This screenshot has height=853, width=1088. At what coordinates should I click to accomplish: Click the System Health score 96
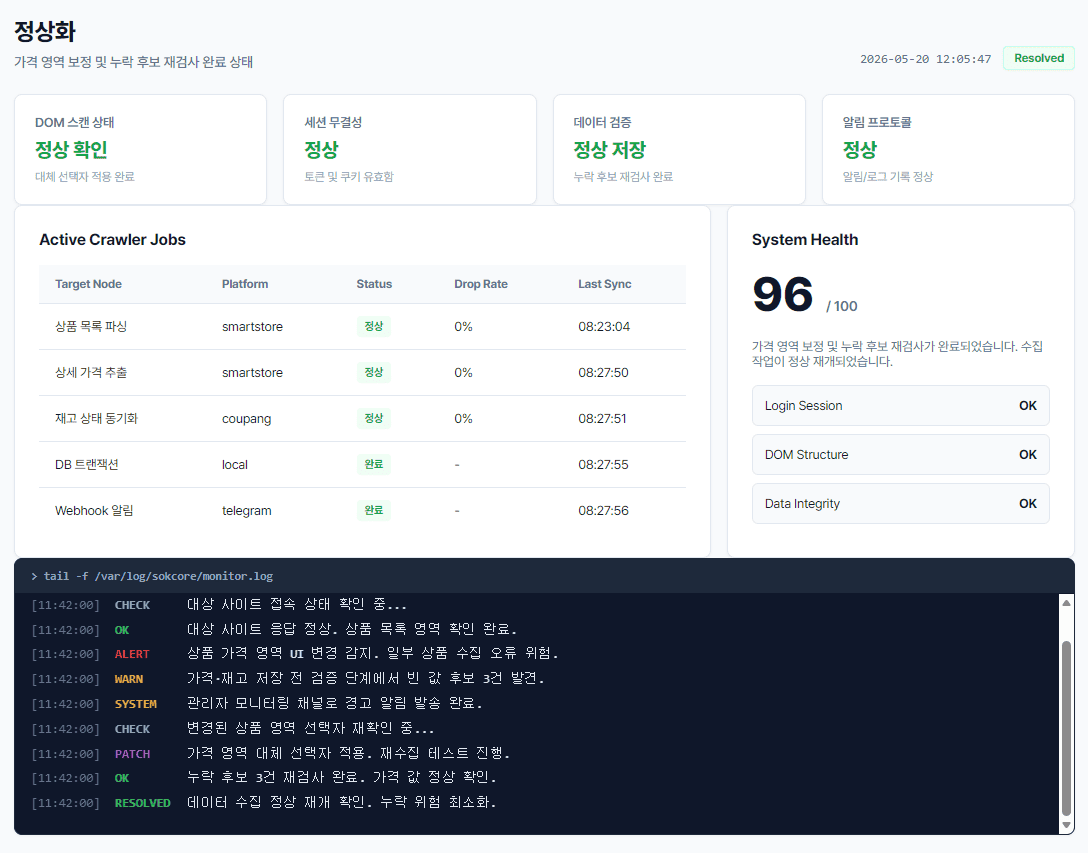click(x=782, y=294)
